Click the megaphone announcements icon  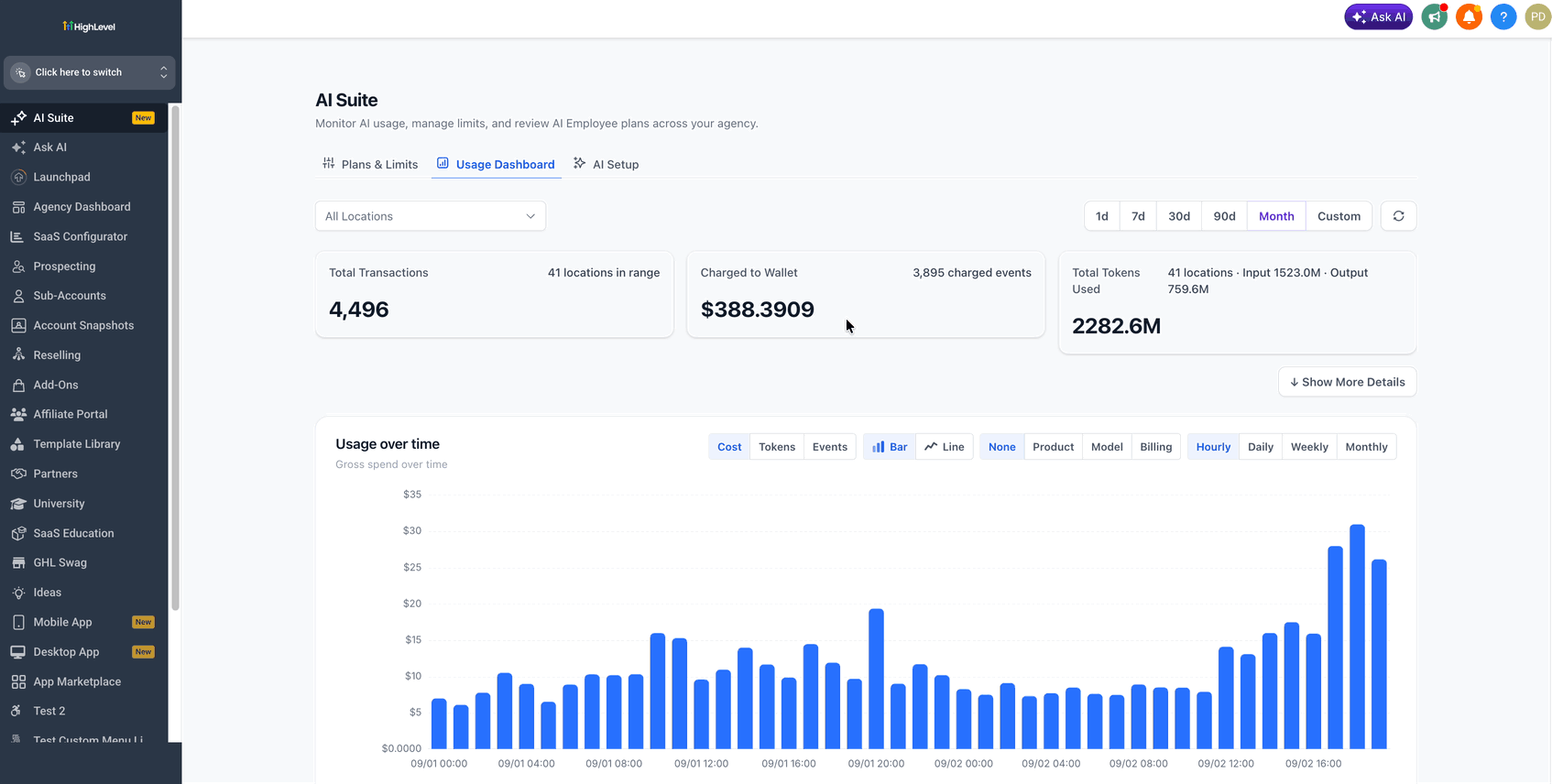tap(1435, 16)
